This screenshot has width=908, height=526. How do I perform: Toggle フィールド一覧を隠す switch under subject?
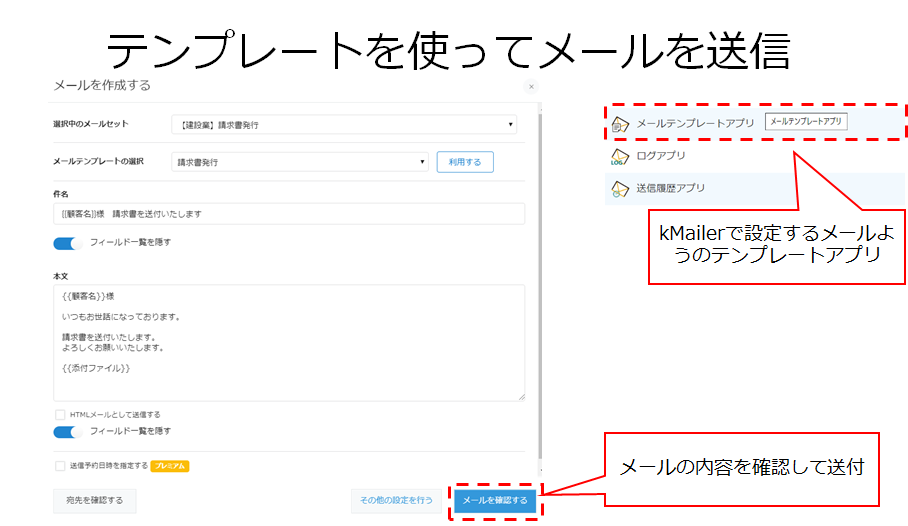[68, 243]
